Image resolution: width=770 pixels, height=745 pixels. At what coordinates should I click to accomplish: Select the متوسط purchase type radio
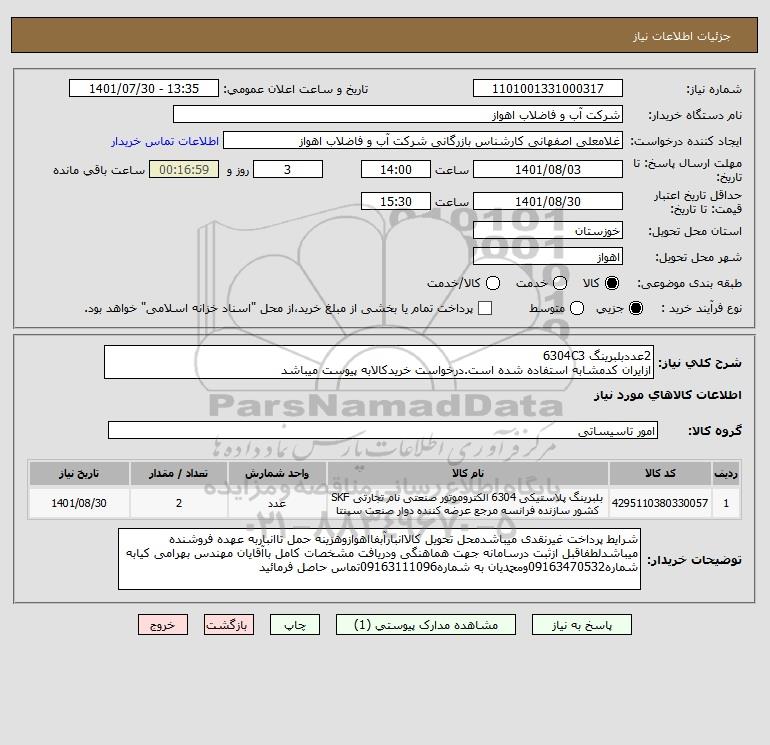pos(577,308)
